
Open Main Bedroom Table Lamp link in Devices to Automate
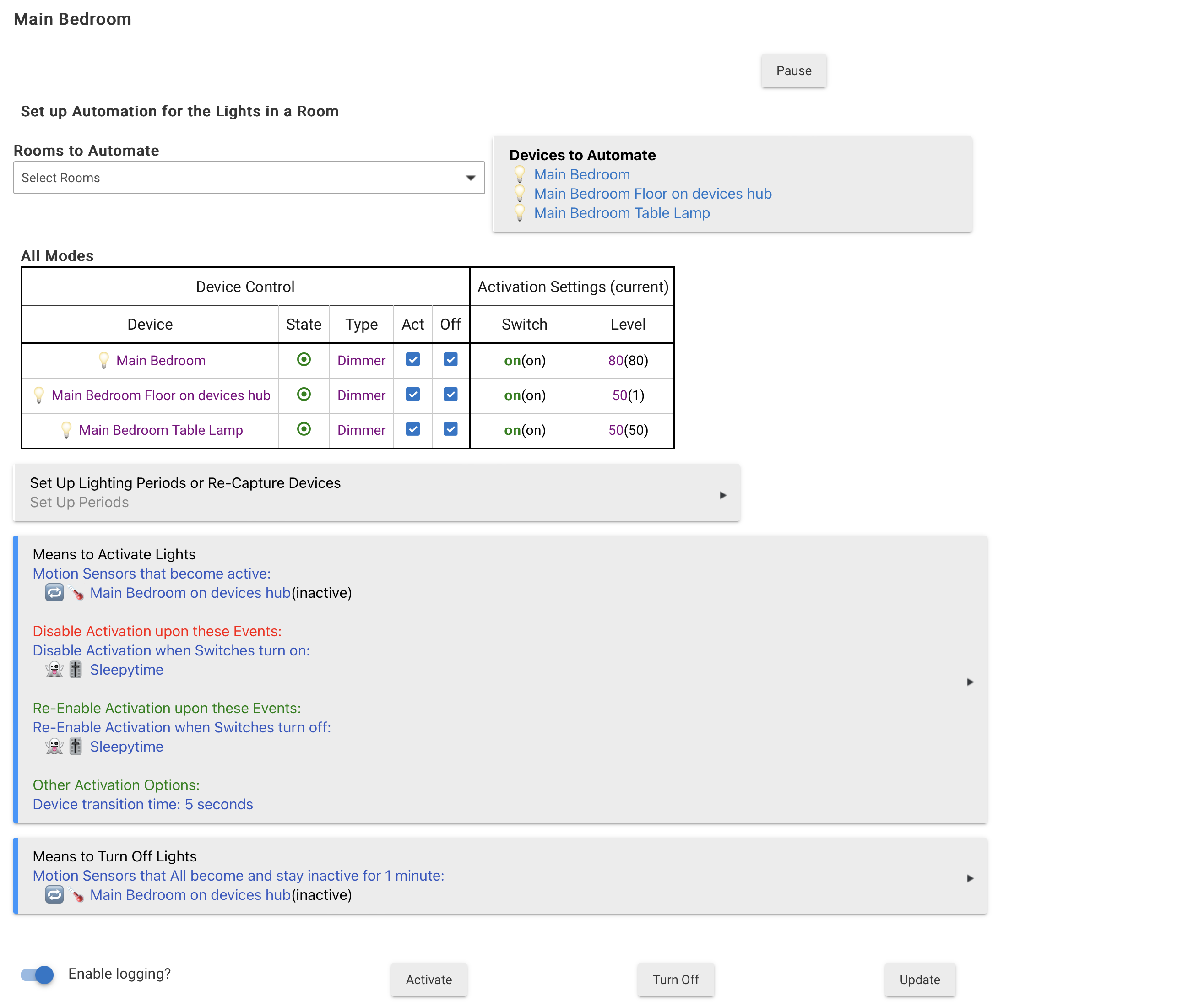pyautogui.click(x=622, y=213)
